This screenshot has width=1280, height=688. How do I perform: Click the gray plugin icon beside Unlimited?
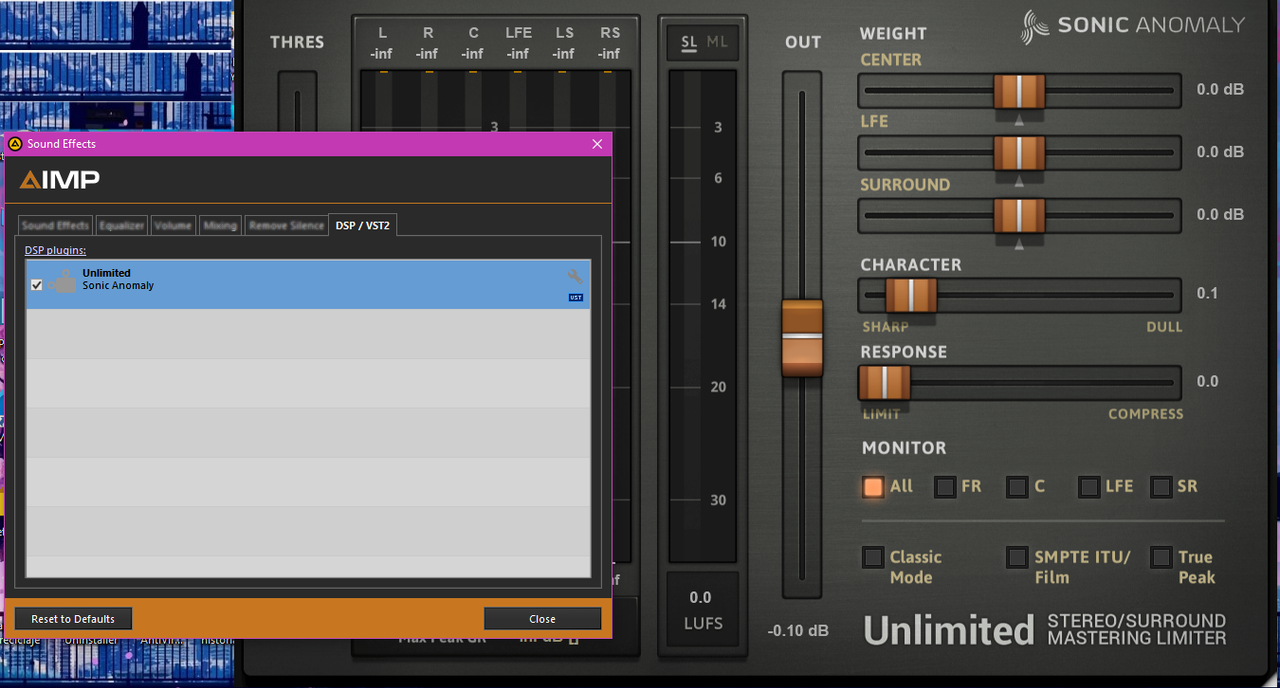coord(62,282)
